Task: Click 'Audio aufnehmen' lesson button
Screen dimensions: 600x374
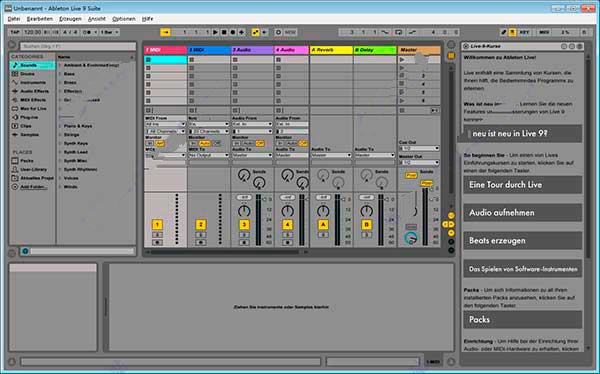Action: pyautogui.click(x=523, y=213)
